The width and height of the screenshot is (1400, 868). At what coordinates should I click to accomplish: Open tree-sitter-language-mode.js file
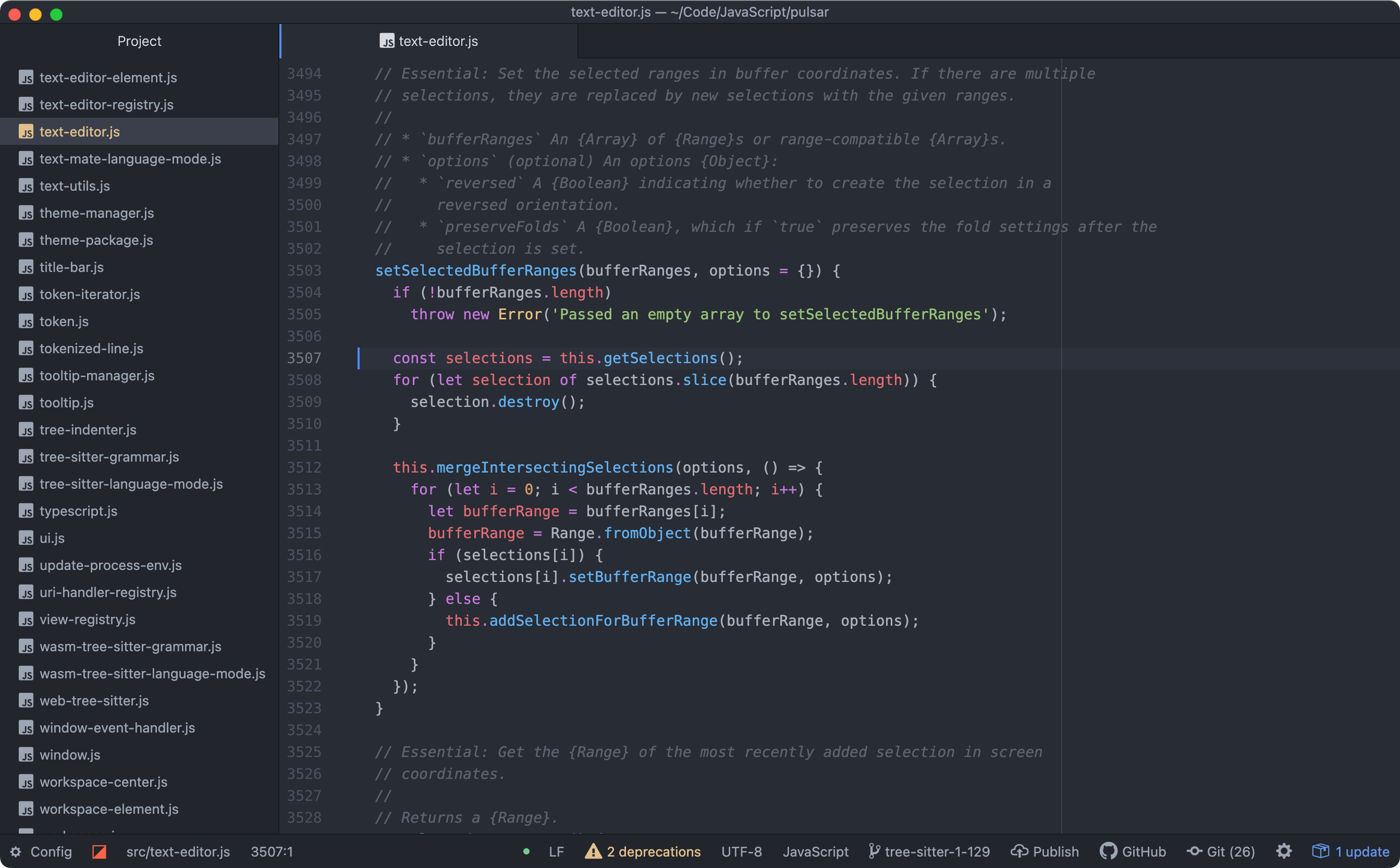[x=131, y=484]
